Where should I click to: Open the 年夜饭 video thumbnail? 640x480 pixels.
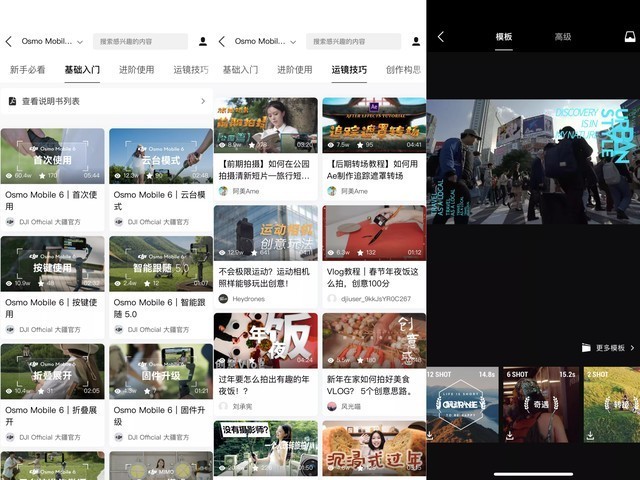coord(266,341)
